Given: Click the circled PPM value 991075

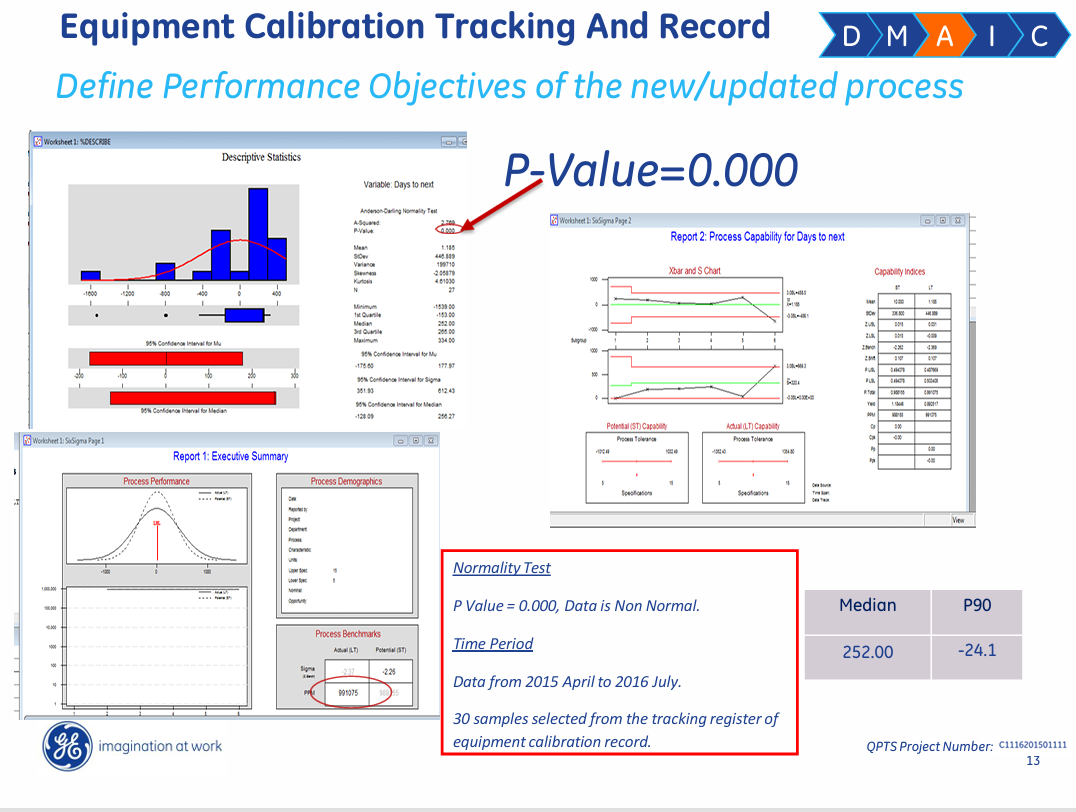Looking at the screenshot, I should (x=348, y=693).
